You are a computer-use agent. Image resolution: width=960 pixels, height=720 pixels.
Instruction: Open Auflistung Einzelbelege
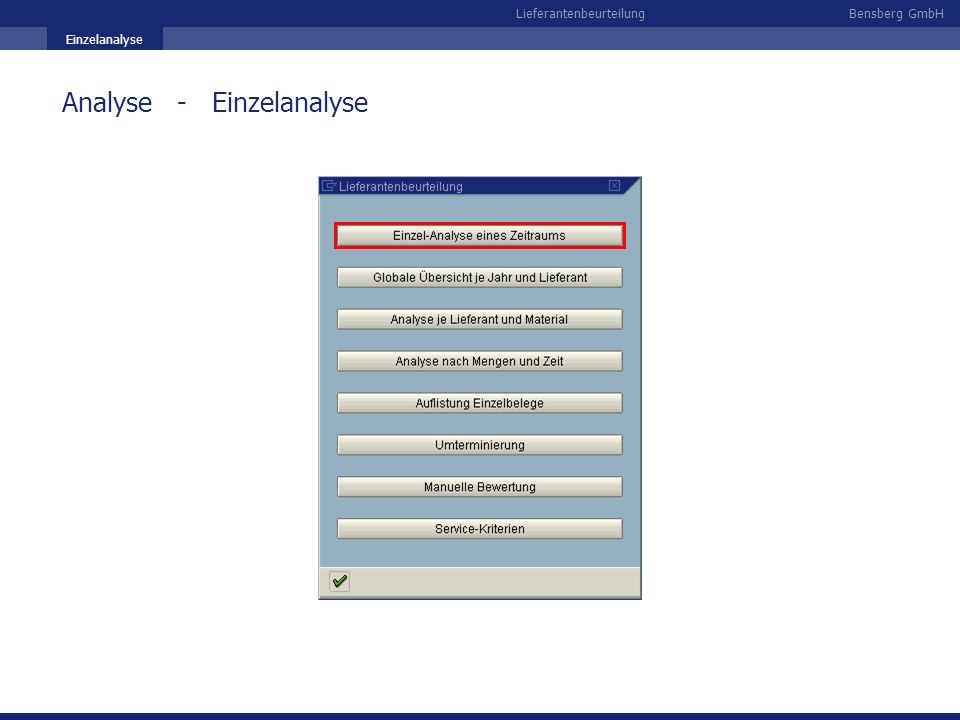[x=479, y=403]
